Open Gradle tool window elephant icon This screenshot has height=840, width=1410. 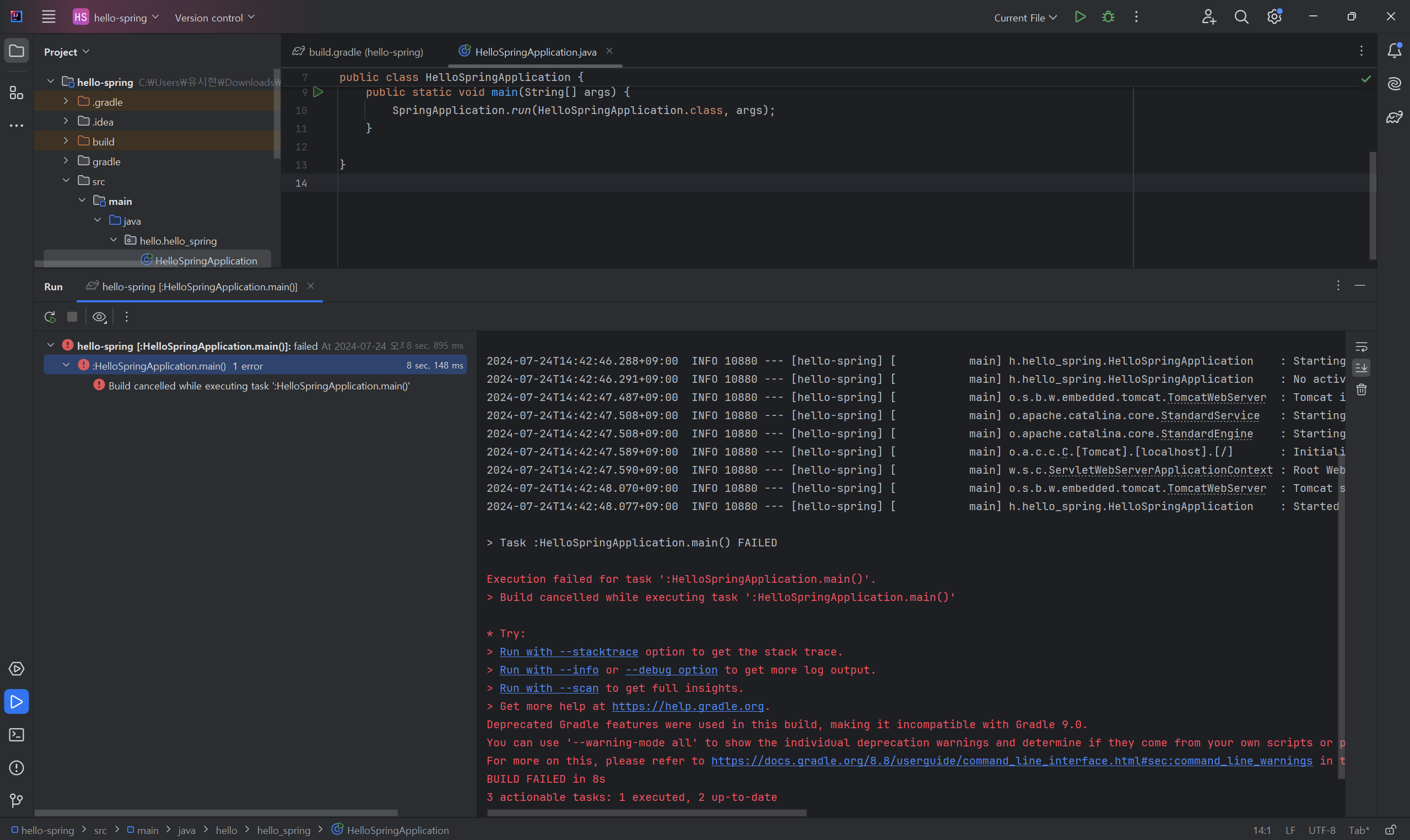click(x=1394, y=117)
